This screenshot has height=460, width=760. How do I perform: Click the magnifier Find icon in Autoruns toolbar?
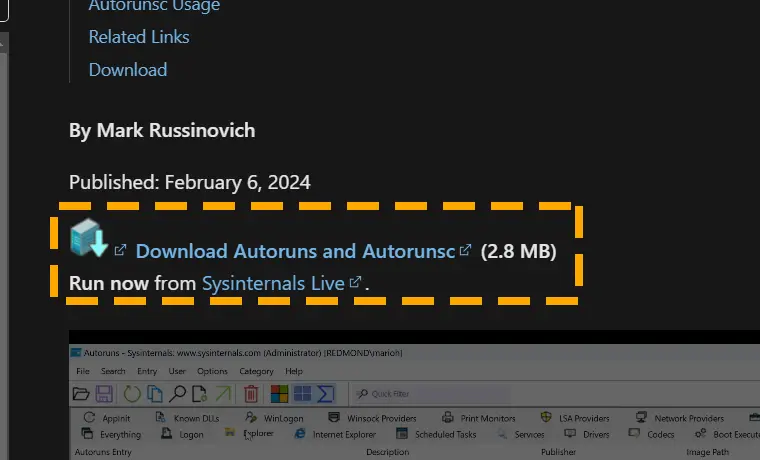click(177, 394)
